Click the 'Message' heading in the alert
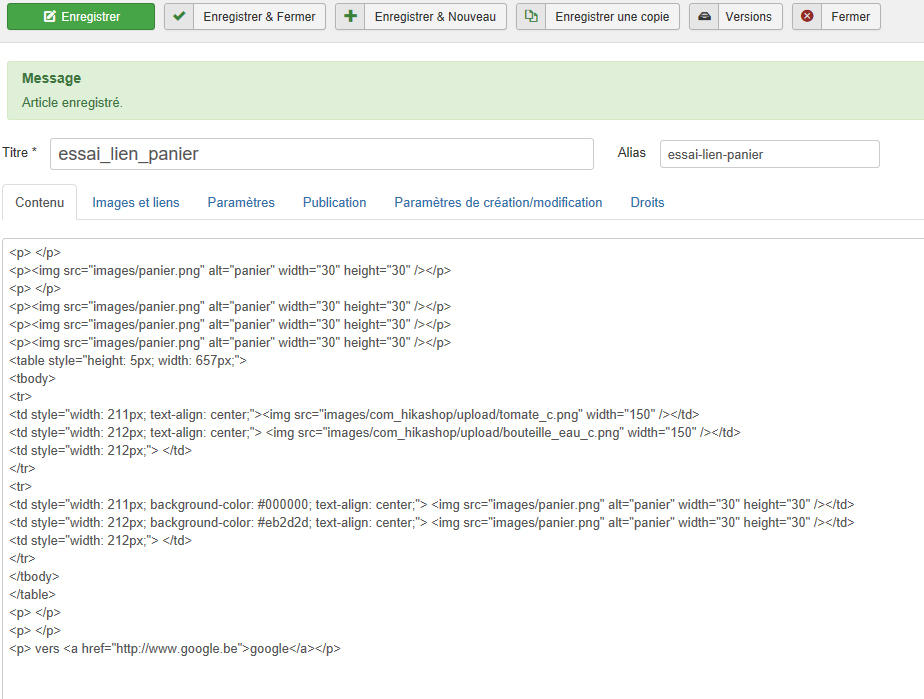The height and width of the screenshot is (699, 924). click(x=51, y=78)
